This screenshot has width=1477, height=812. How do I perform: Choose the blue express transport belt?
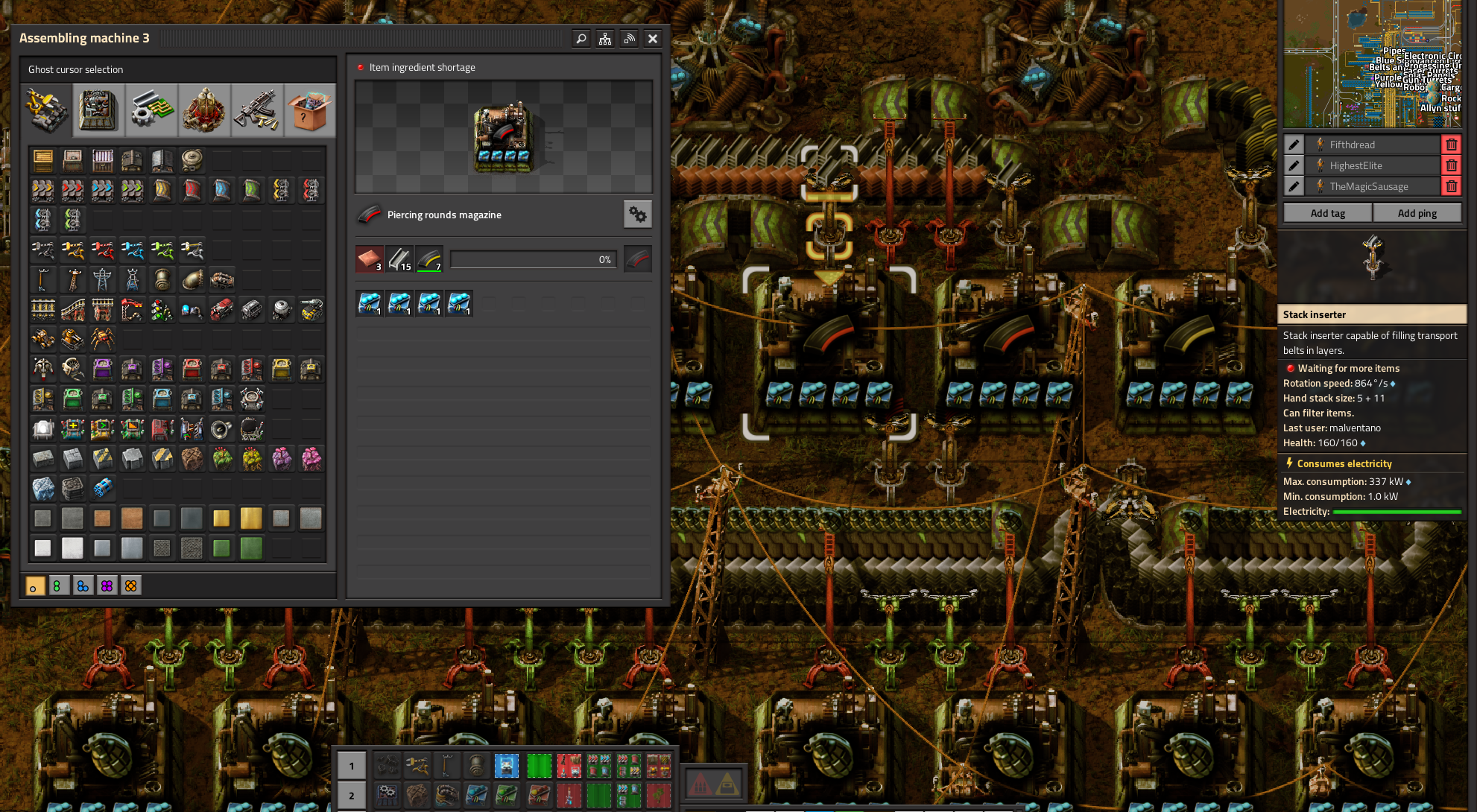click(x=103, y=190)
